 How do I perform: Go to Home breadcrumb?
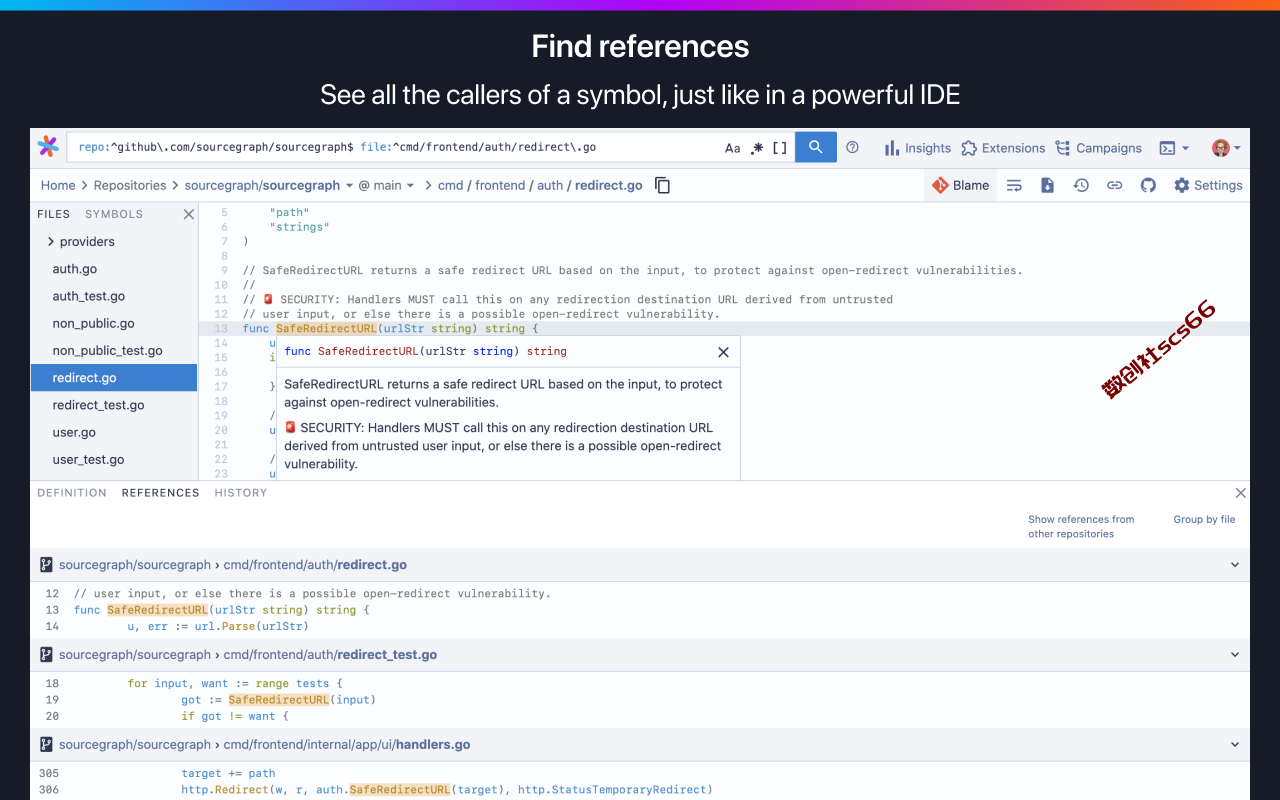point(58,185)
